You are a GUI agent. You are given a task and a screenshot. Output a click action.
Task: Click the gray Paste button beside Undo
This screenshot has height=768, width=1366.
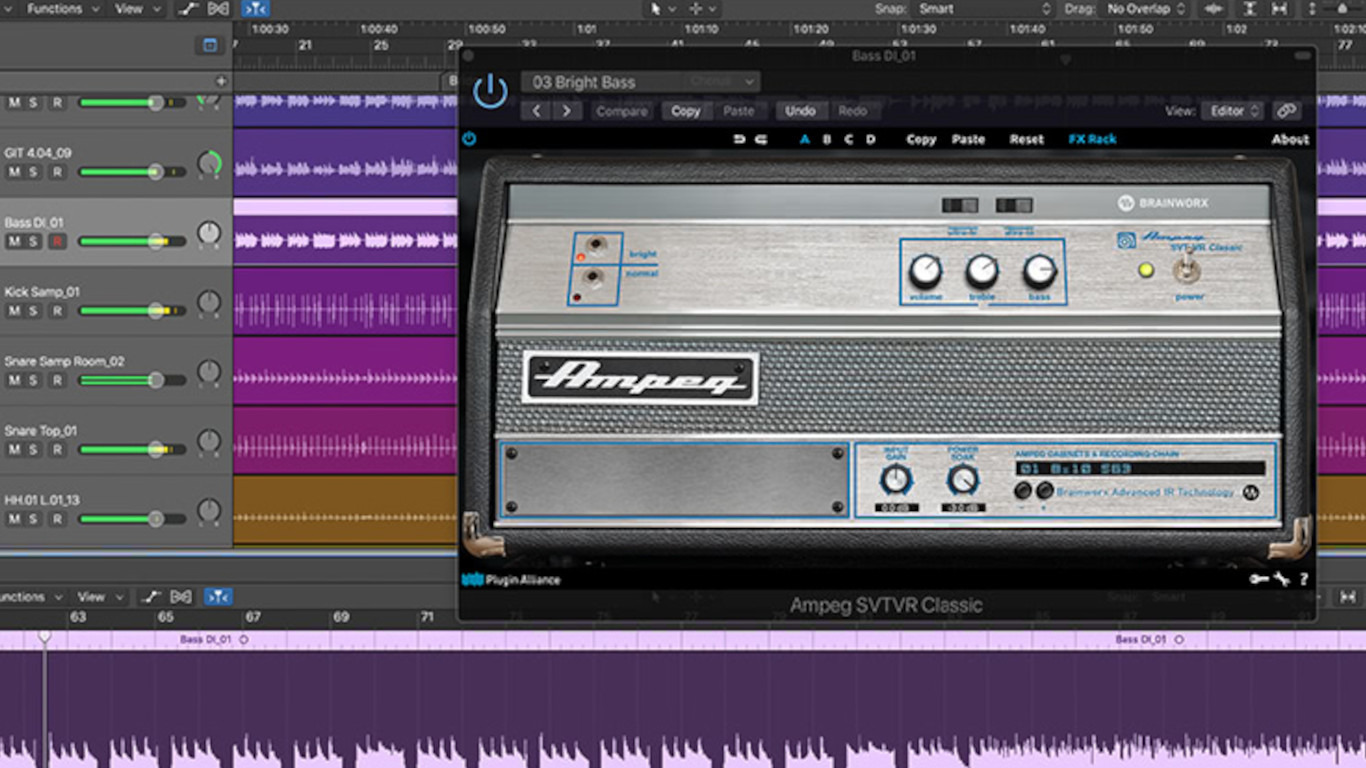(739, 111)
